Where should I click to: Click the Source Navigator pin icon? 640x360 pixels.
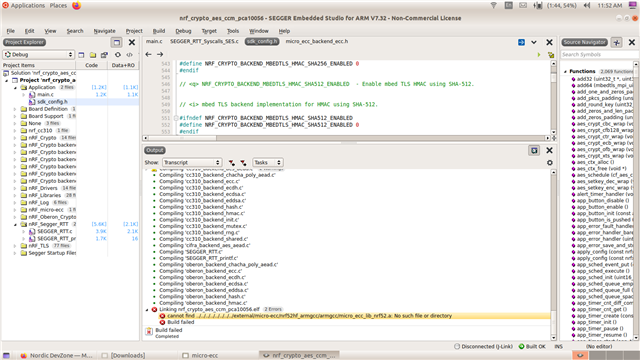pyautogui.click(x=616, y=42)
